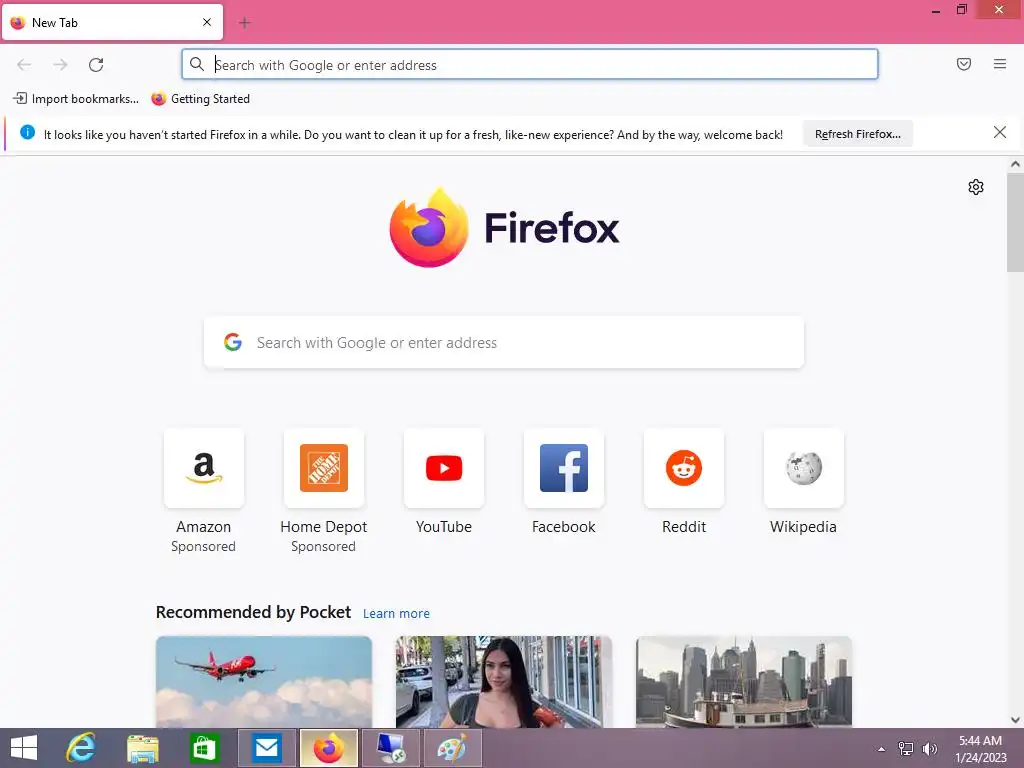Open new tab with plus button

pyautogui.click(x=245, y=23)
